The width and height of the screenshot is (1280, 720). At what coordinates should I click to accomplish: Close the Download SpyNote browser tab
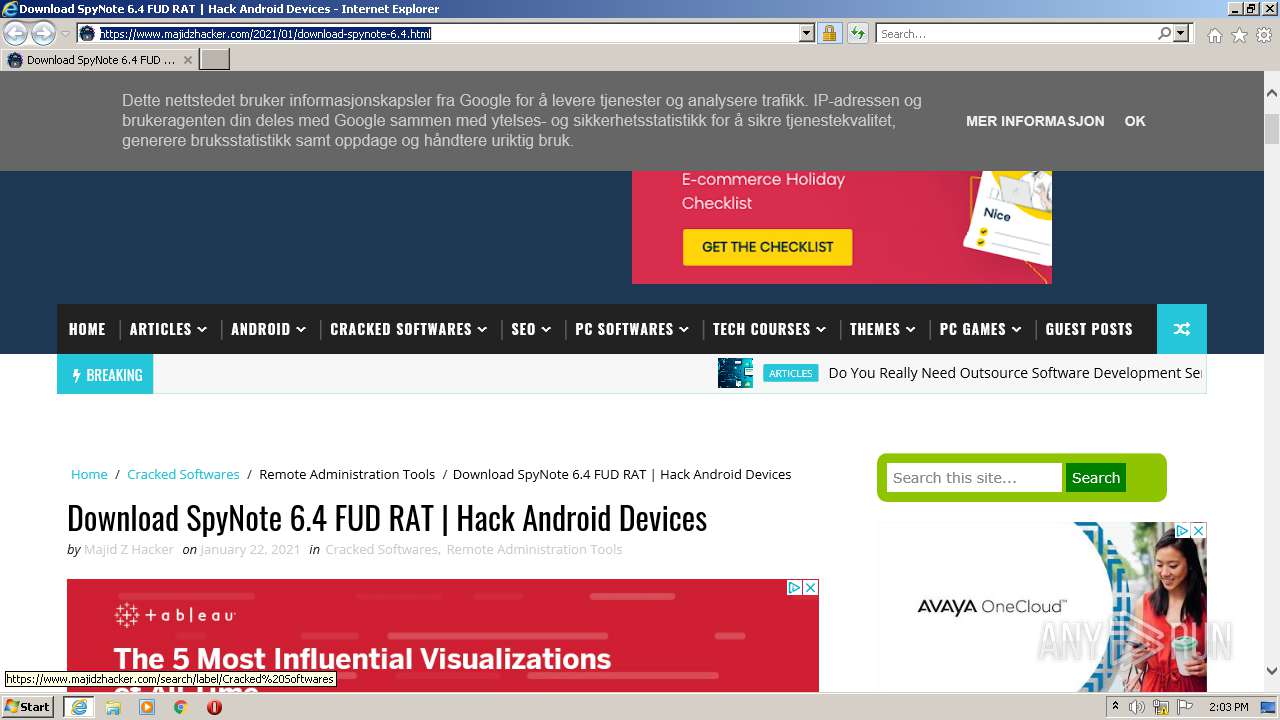[x=188, y=60]
